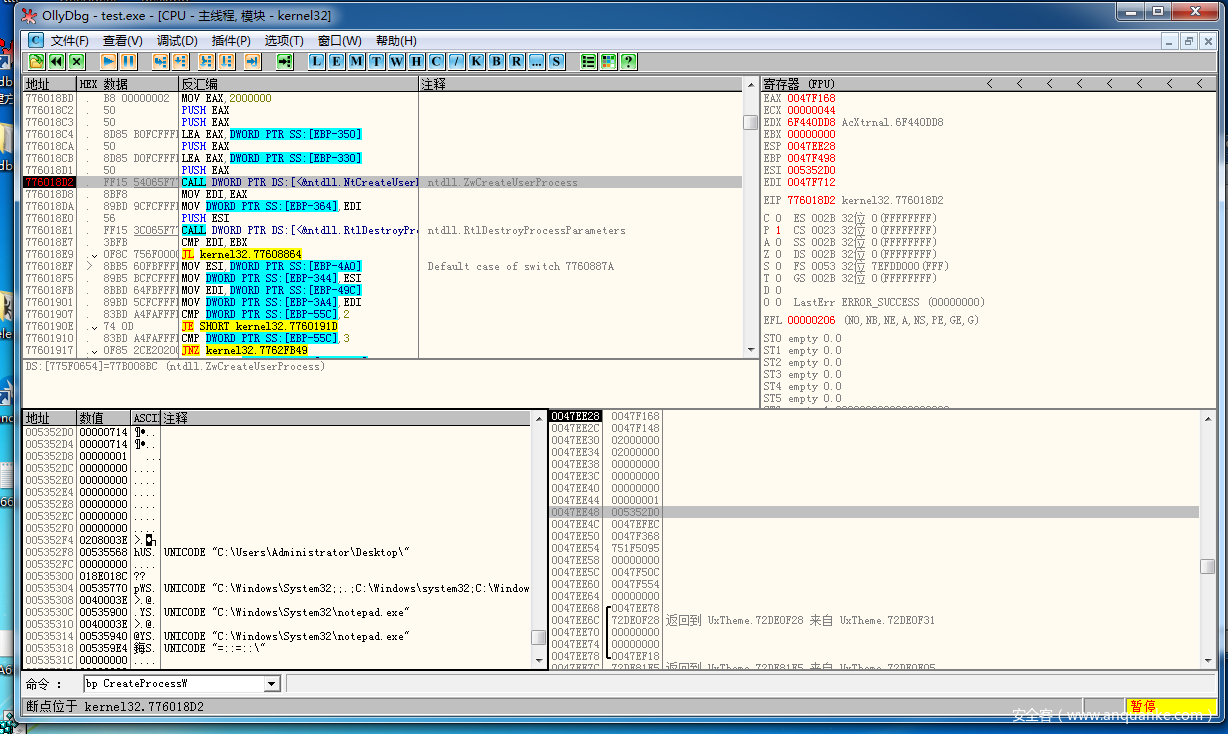
Task: Click the Open file toolbar icon
Action: click(36, 62)
